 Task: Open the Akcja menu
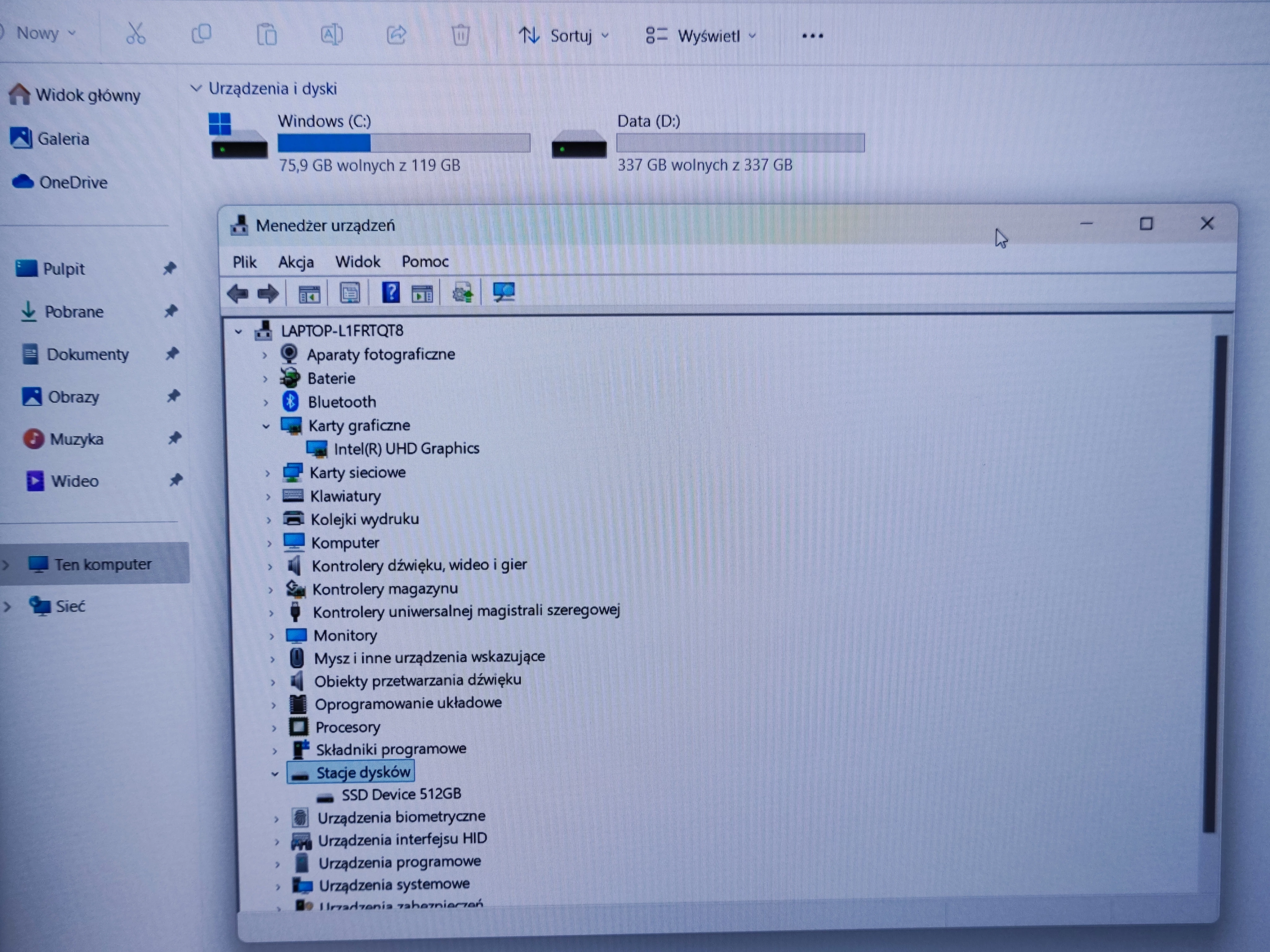tap(296, 262)
